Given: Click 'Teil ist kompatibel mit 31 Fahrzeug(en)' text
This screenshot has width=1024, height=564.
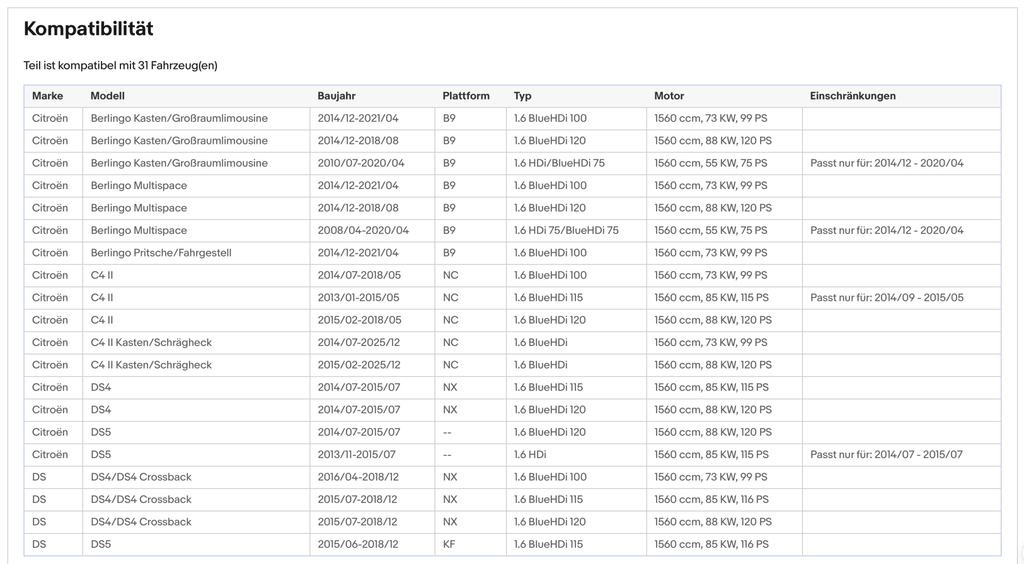Looking at the screenshot, I should pyautogui.click(x=121, y=65).
